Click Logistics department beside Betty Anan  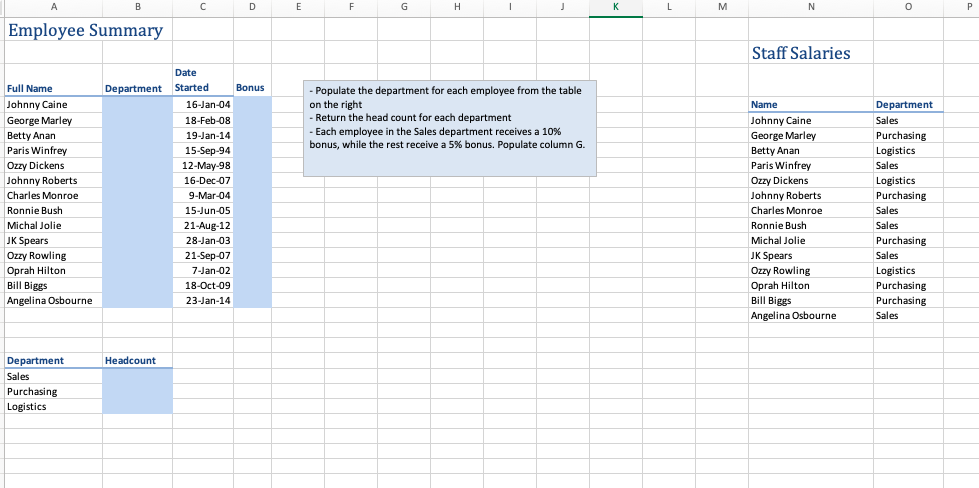coord(908,150)
